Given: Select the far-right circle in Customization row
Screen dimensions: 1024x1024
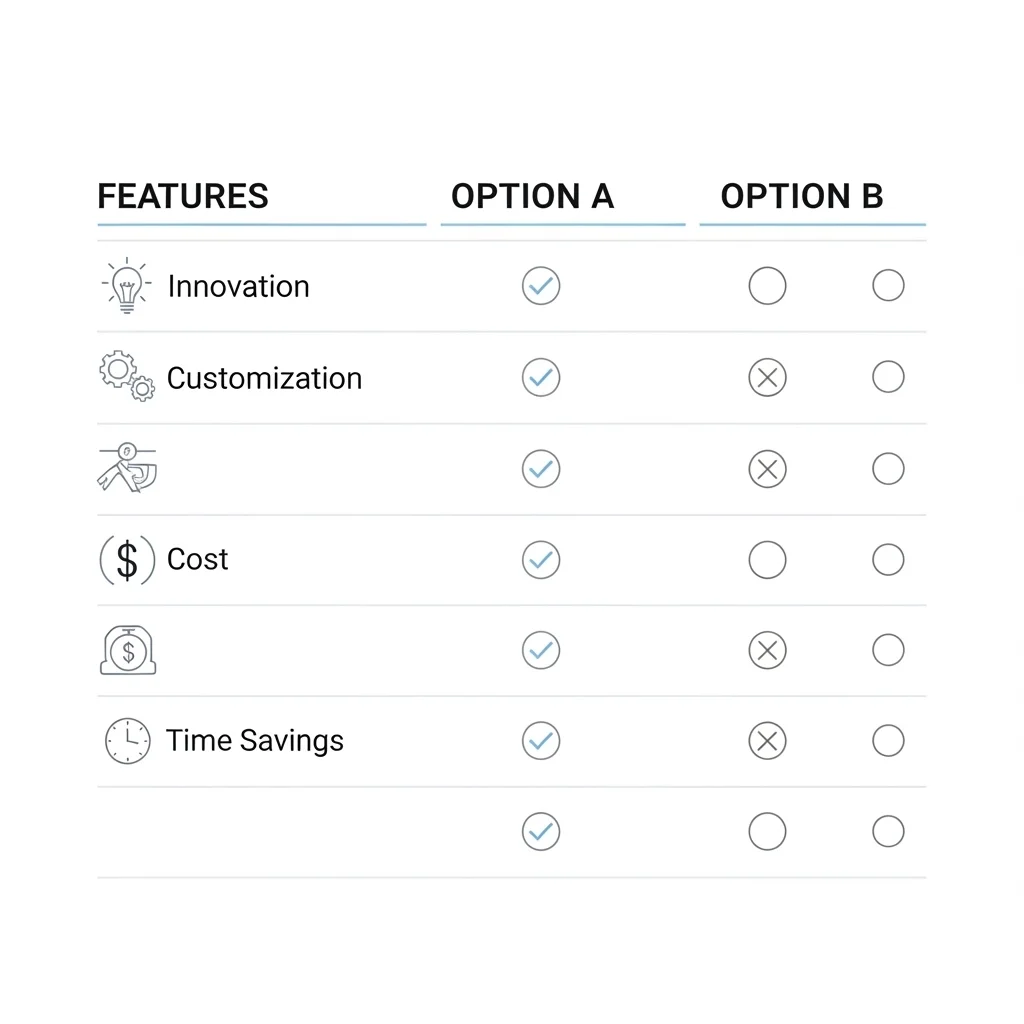Looking at the screenshot, I should point(888,377).
